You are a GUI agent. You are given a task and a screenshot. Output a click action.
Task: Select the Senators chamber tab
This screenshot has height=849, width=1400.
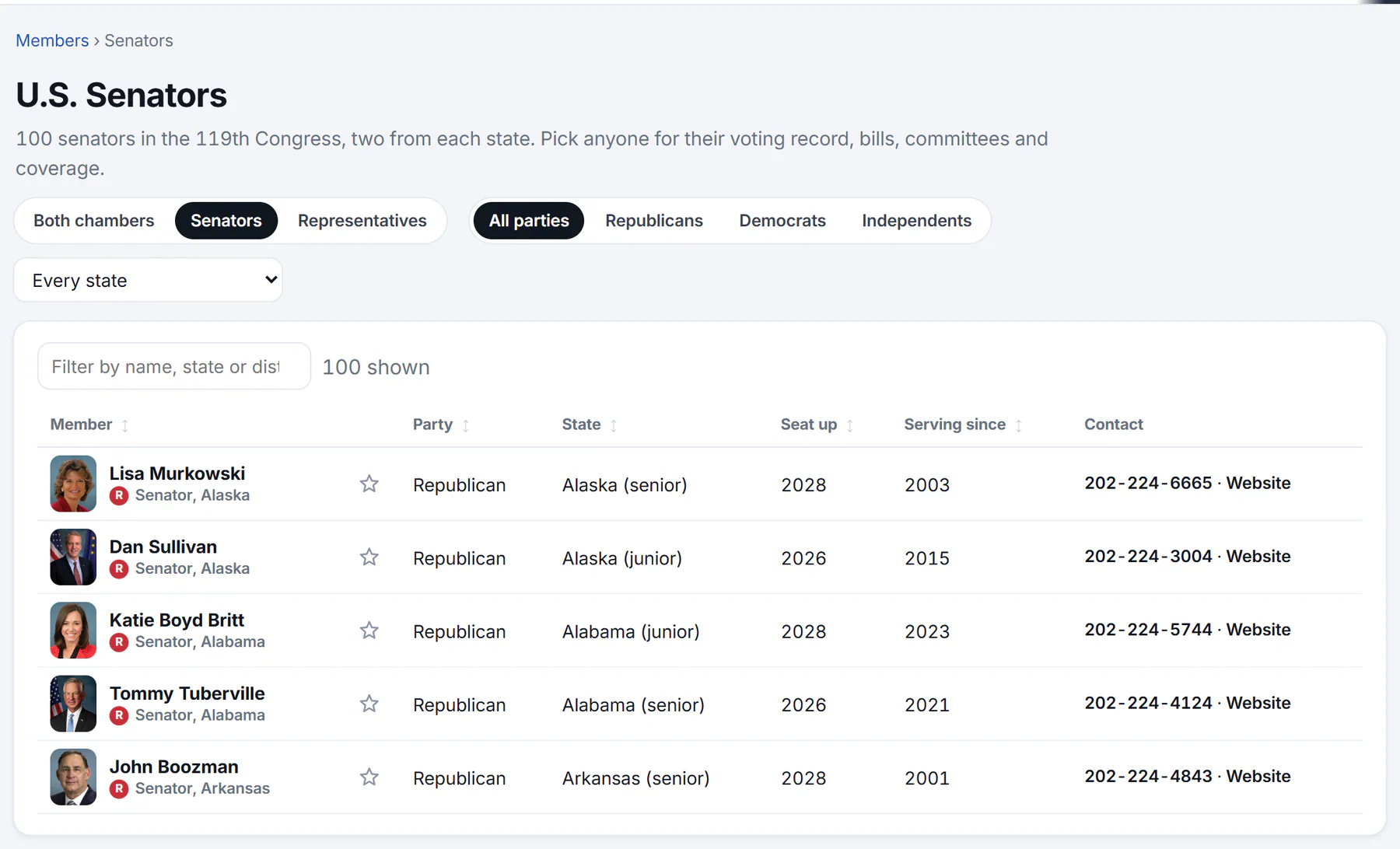[226, 221]
